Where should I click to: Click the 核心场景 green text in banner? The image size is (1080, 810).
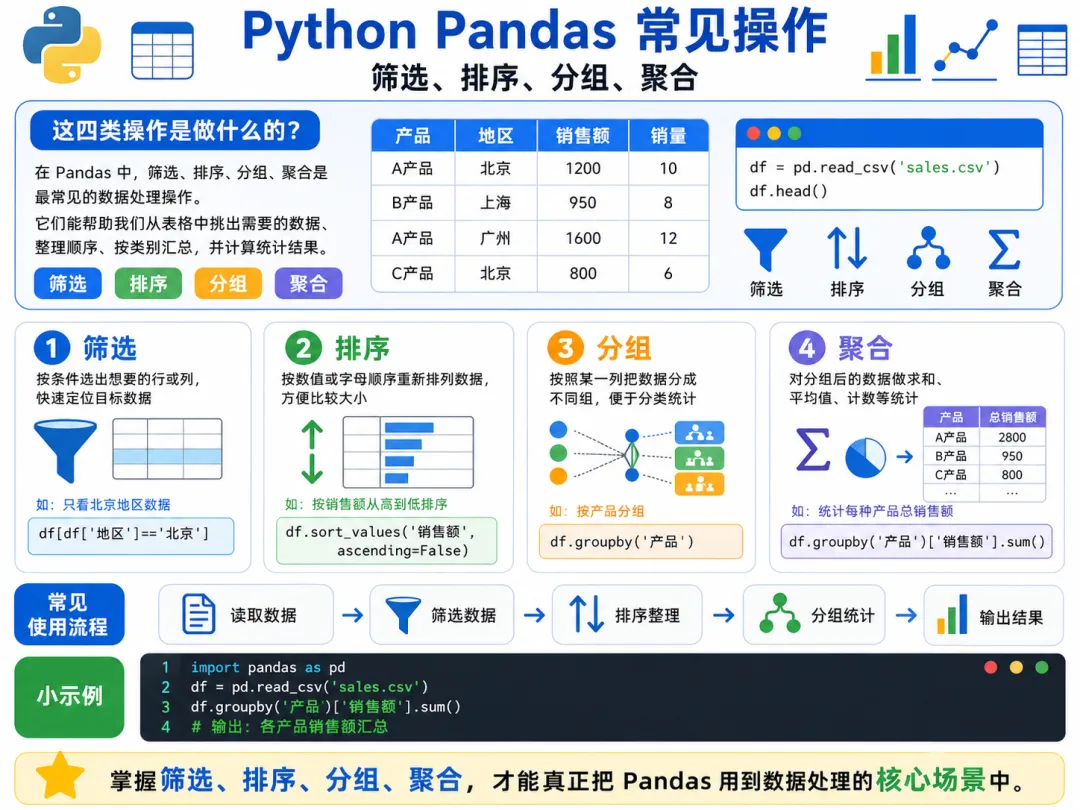(931, 780)
